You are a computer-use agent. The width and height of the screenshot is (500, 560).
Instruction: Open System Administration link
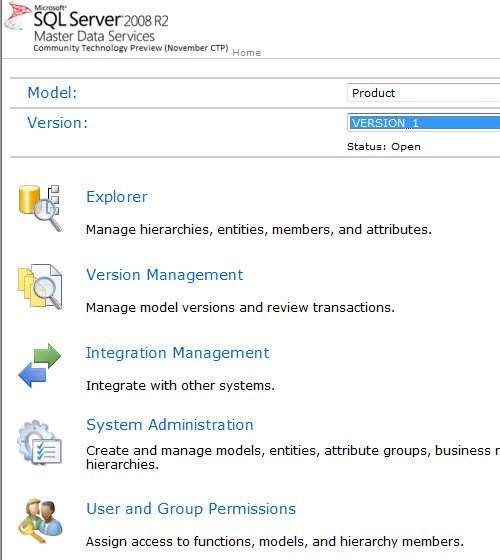click(170, 425)
